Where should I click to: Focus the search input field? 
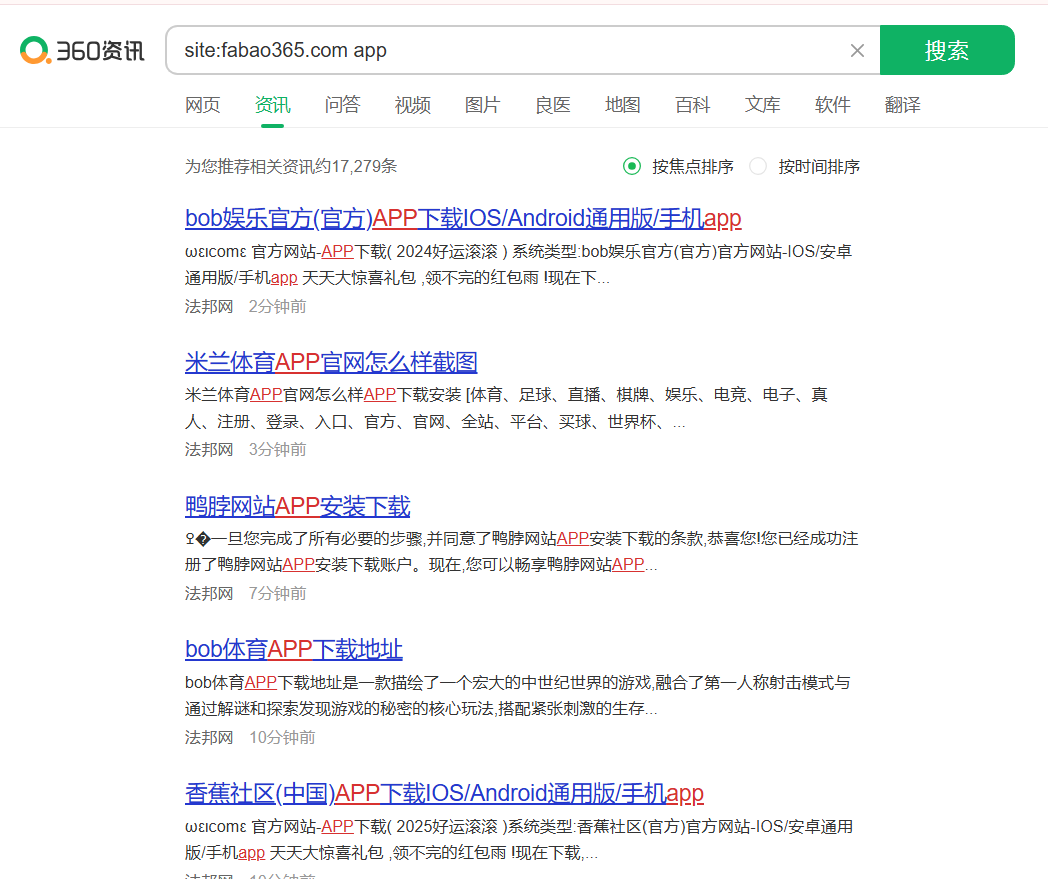point(508,50)
